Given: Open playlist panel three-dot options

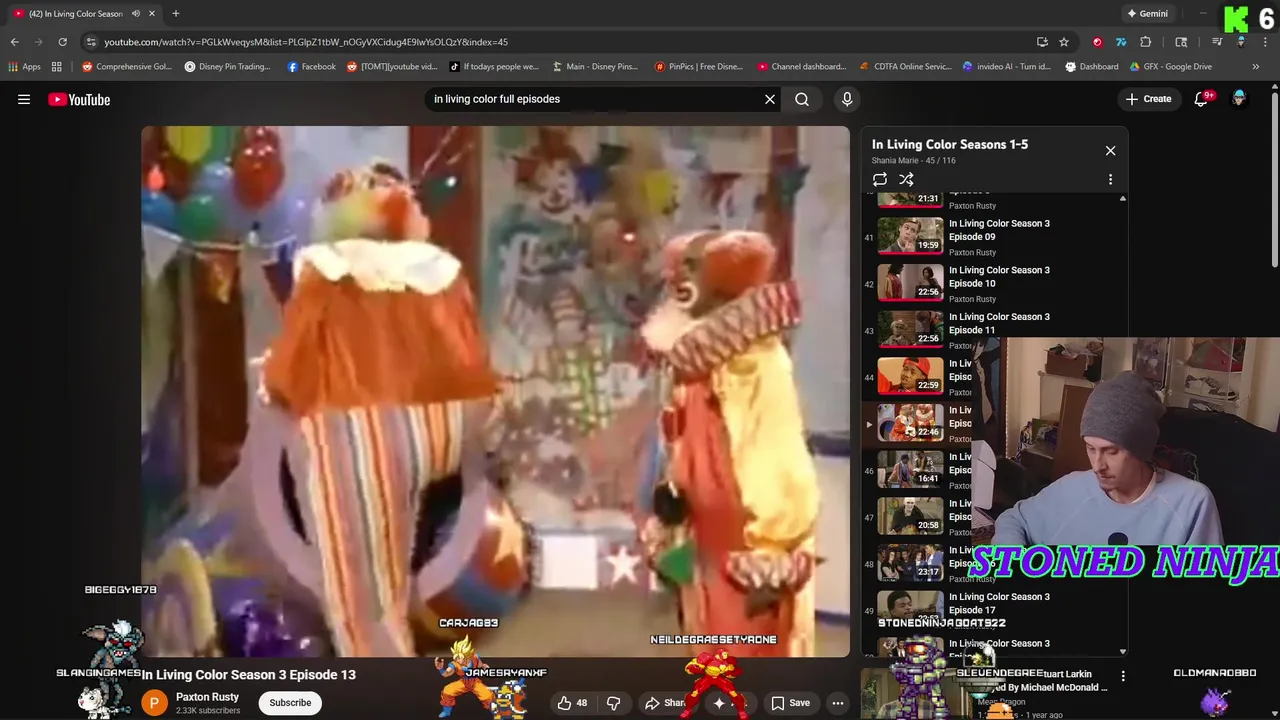Looking at the screenshot, I should pyautogui.click(x=1110, y=180).
